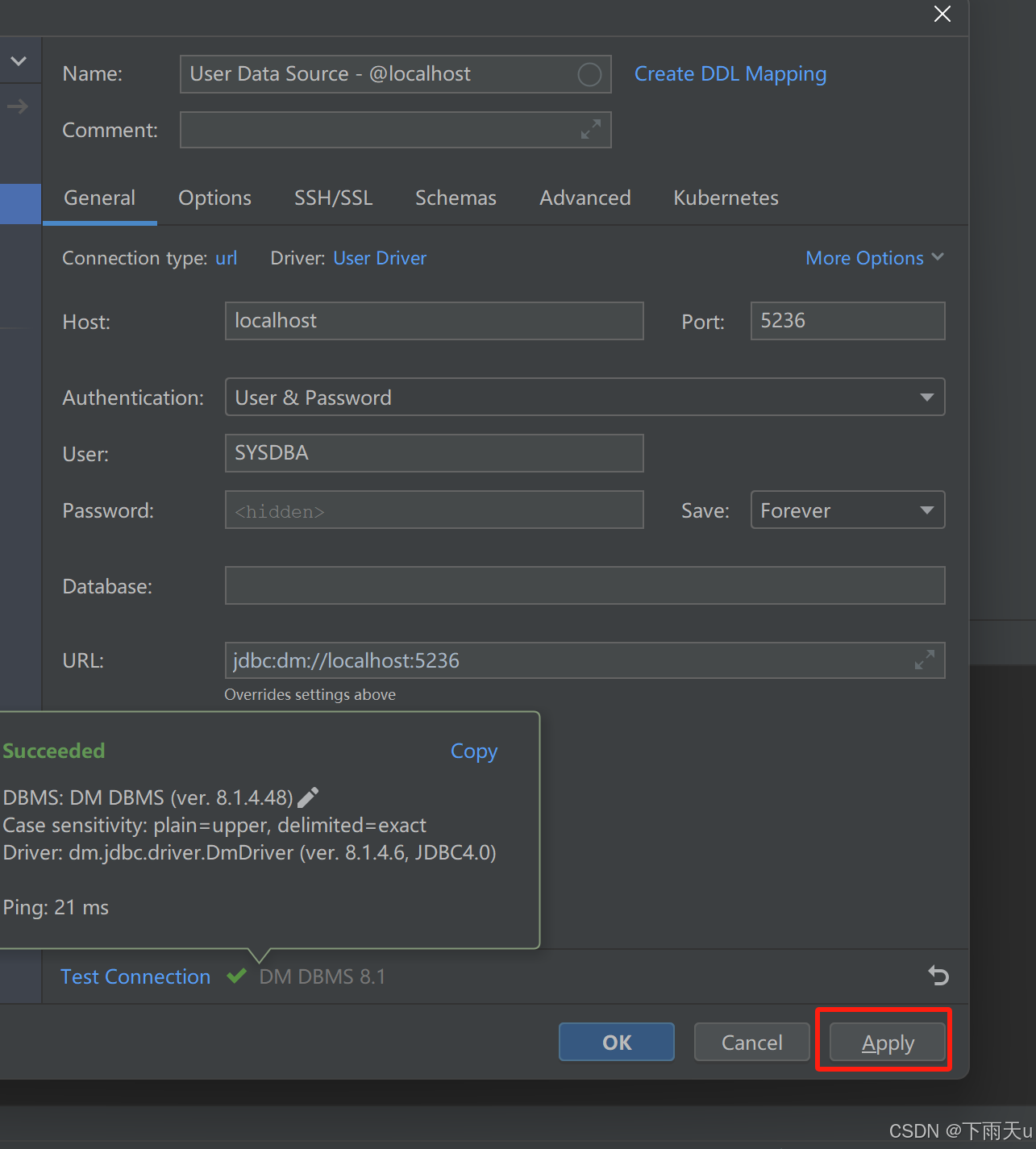Copy the connection test result
This screenshot has height=1149, width=1036.
pyautogui.click(x=474, y=751)
